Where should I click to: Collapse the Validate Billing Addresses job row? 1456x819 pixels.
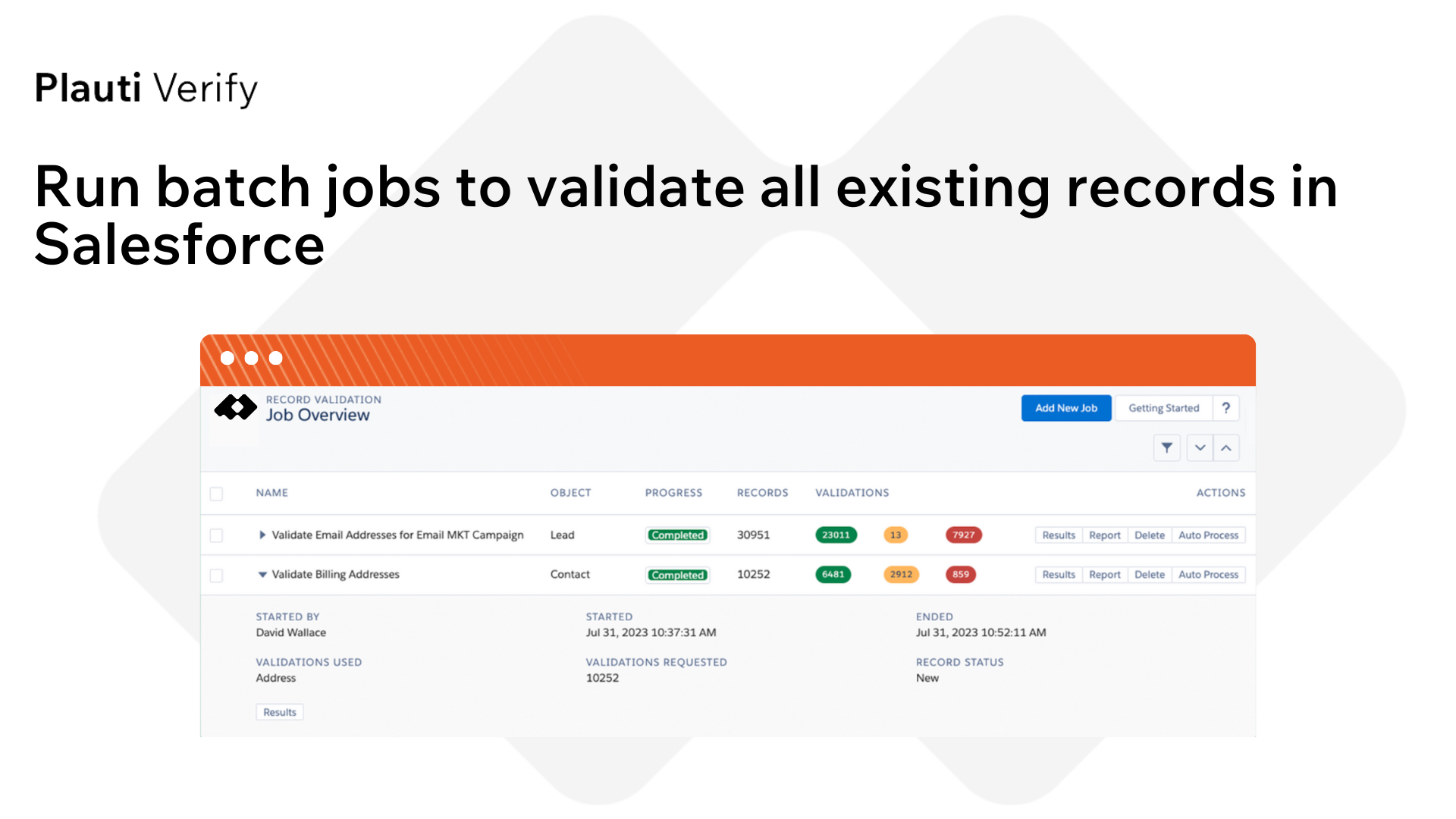click(x=262, y=575)
